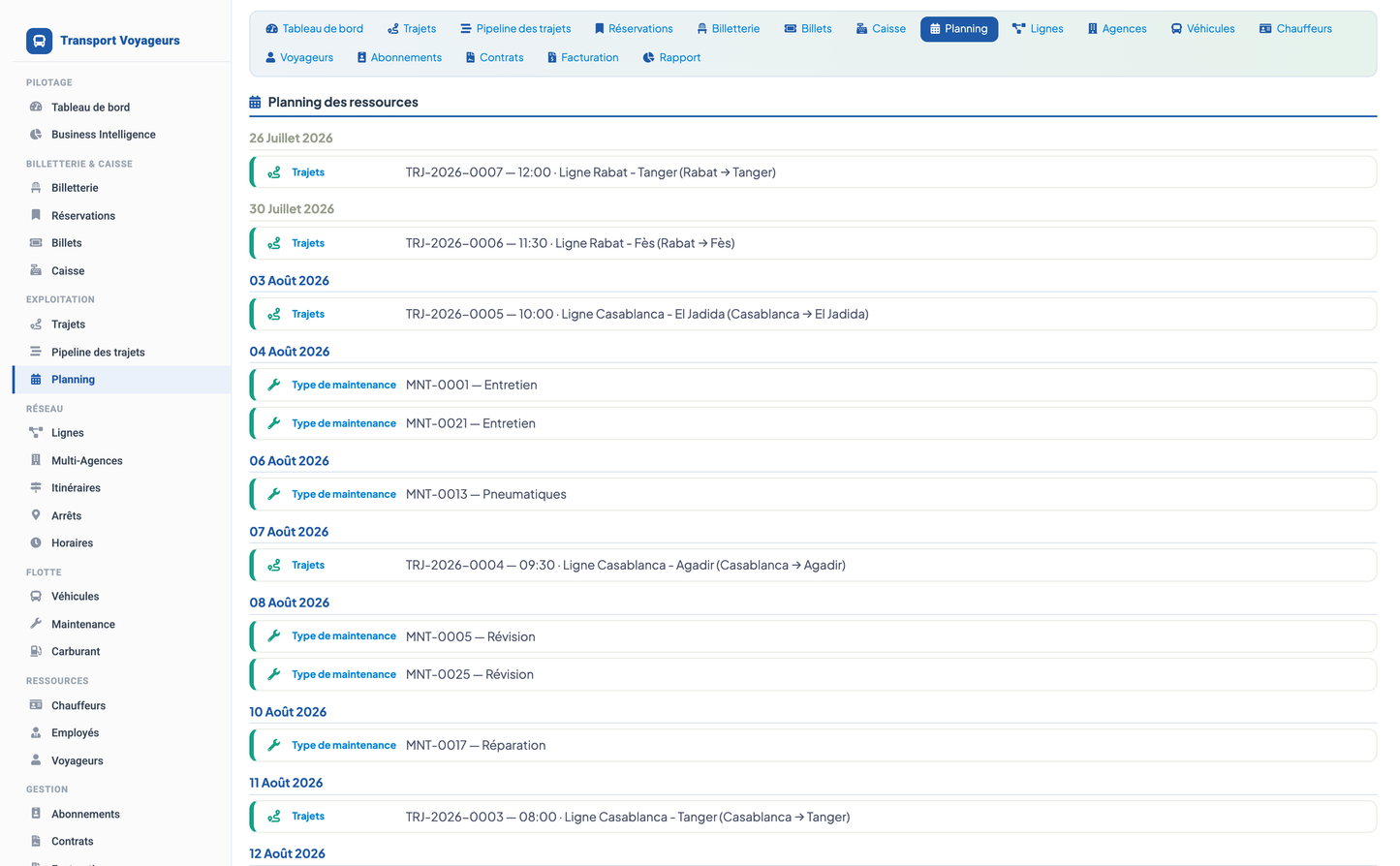Open Pipeline des trajets in the sidebar
Image resolution: width=1400 pixels, height=866 pixels.
[98, 353]
